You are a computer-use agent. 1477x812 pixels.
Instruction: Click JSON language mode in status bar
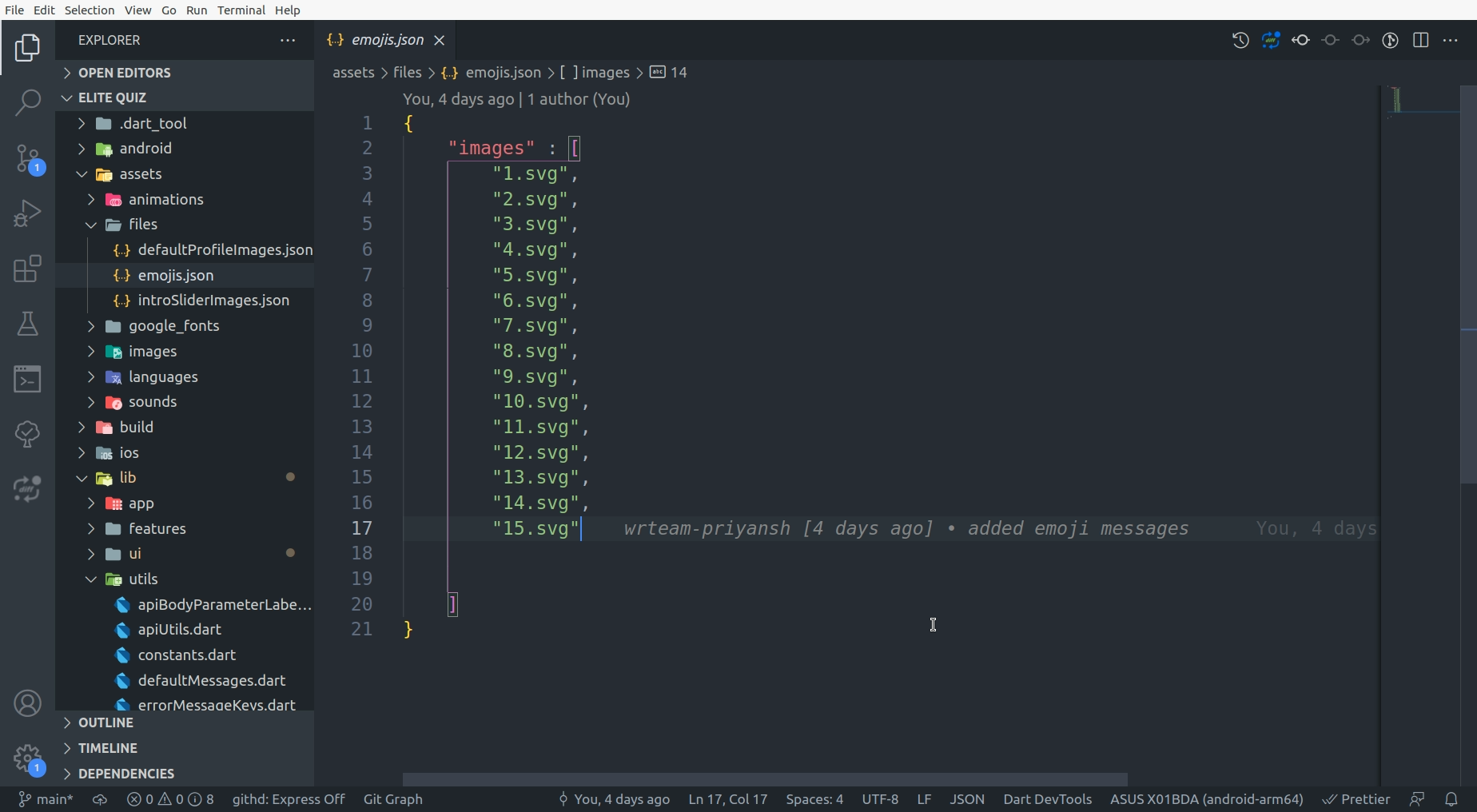coord(966,799)
